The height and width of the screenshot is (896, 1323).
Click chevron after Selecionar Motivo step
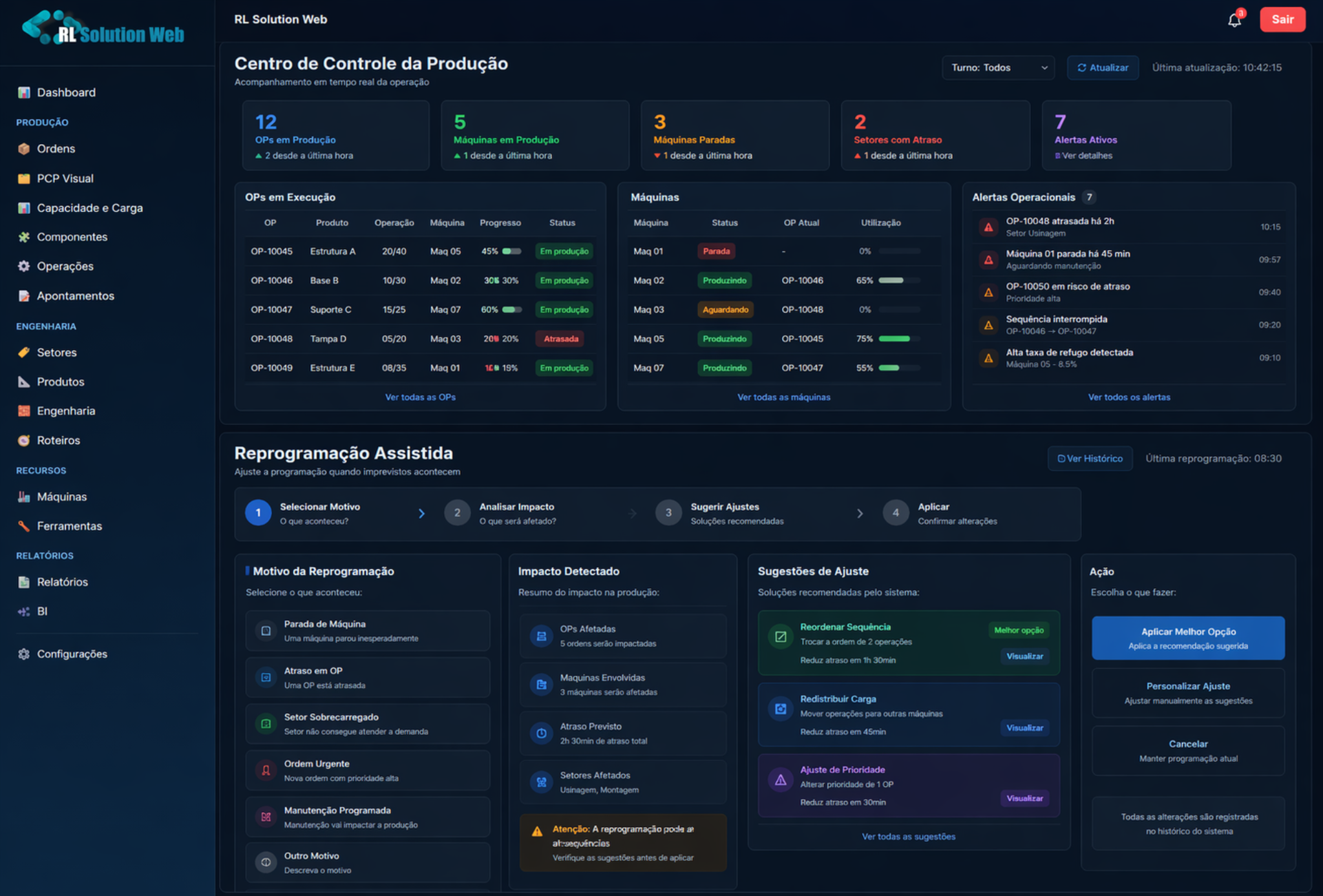(421, 514)
